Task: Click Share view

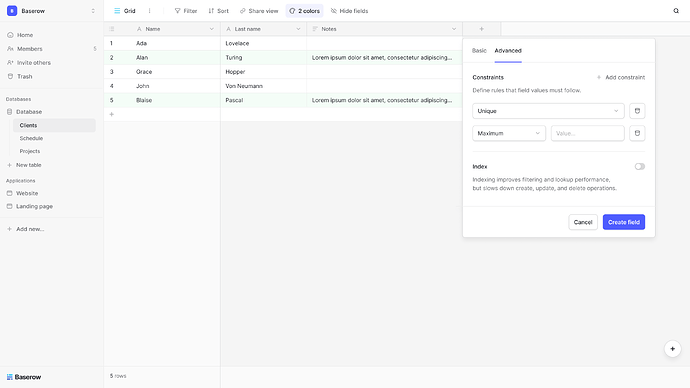Action: click(259, 11)
